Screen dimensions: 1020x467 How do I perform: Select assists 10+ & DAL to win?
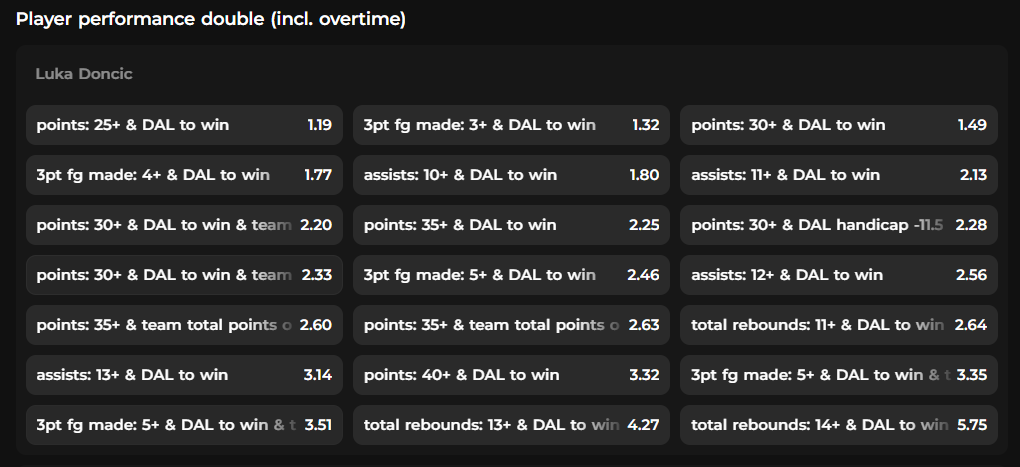(x=511, y=175)
